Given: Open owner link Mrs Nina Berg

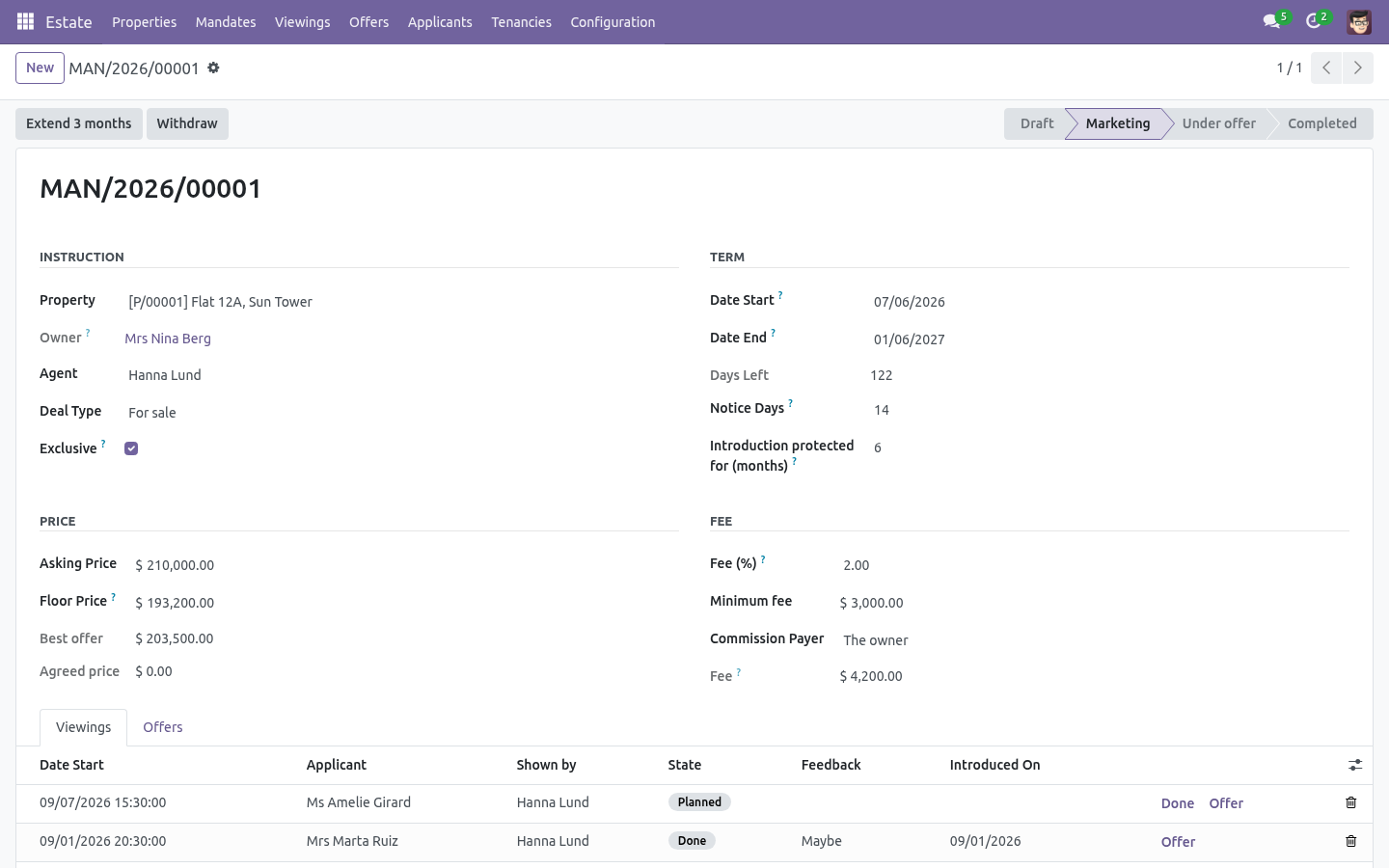Looking at the screenshot, I should pyautogui.click(x=168, y=339).
